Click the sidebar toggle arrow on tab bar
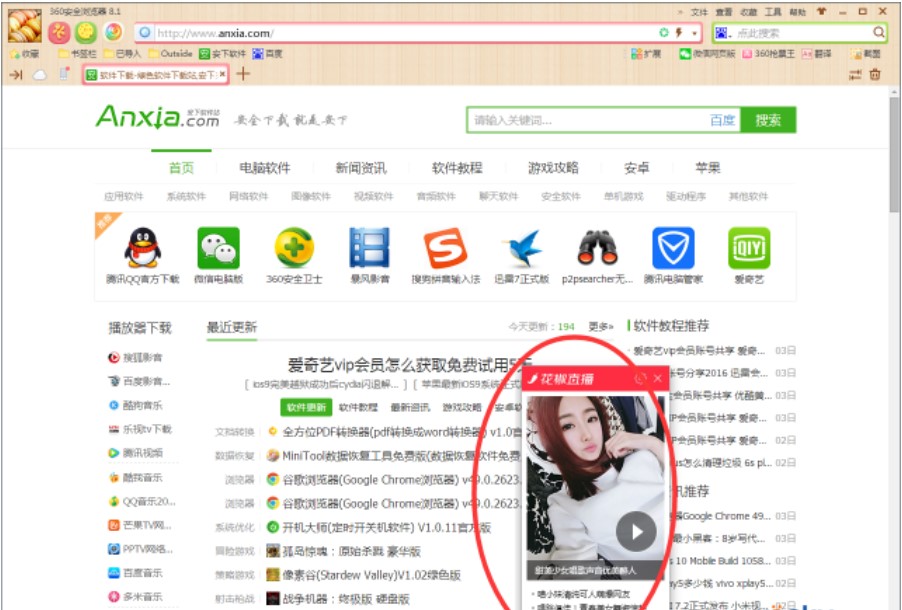 click(x=16, y=75)
